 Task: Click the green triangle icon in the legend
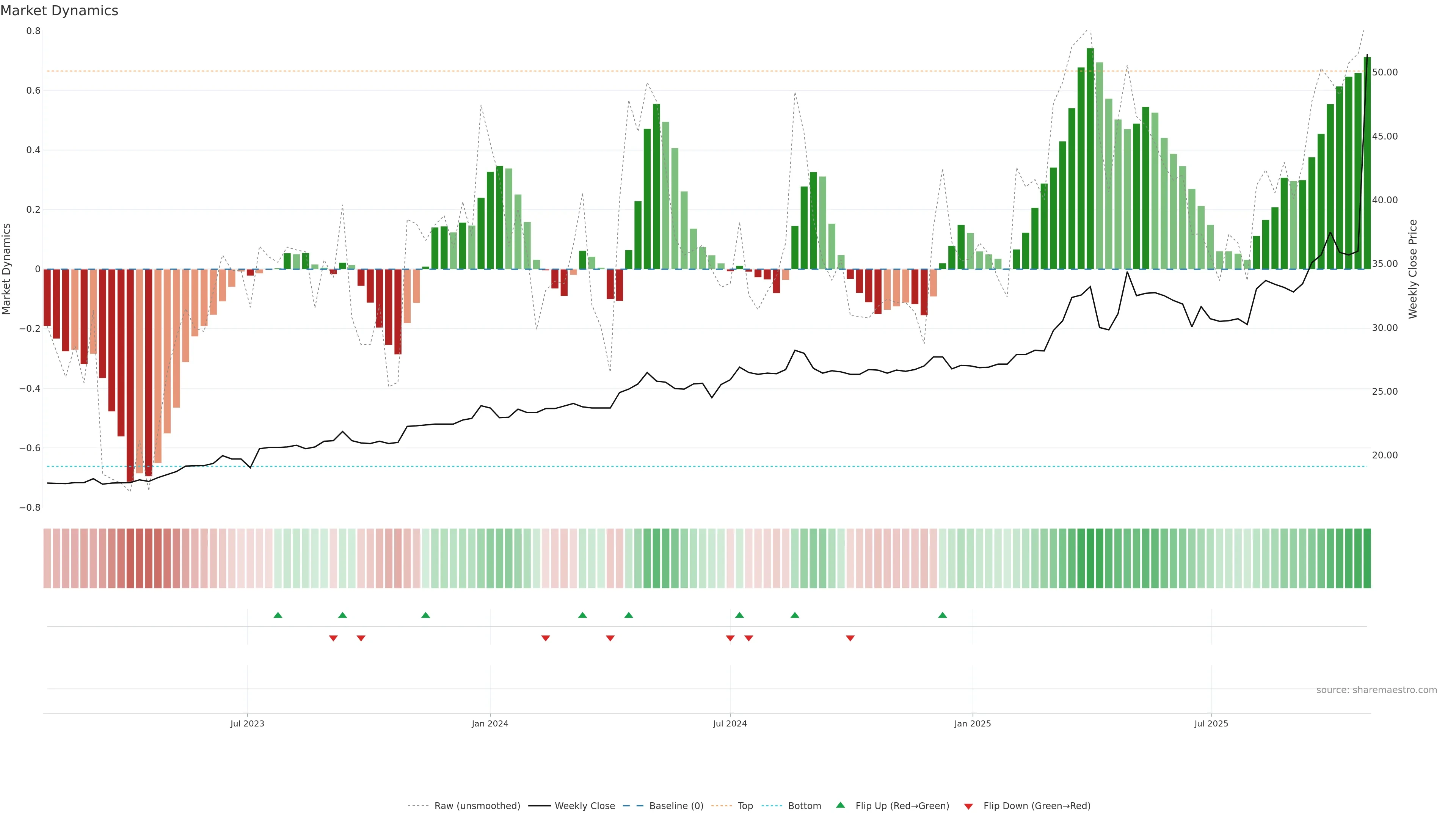pos(841,805)
